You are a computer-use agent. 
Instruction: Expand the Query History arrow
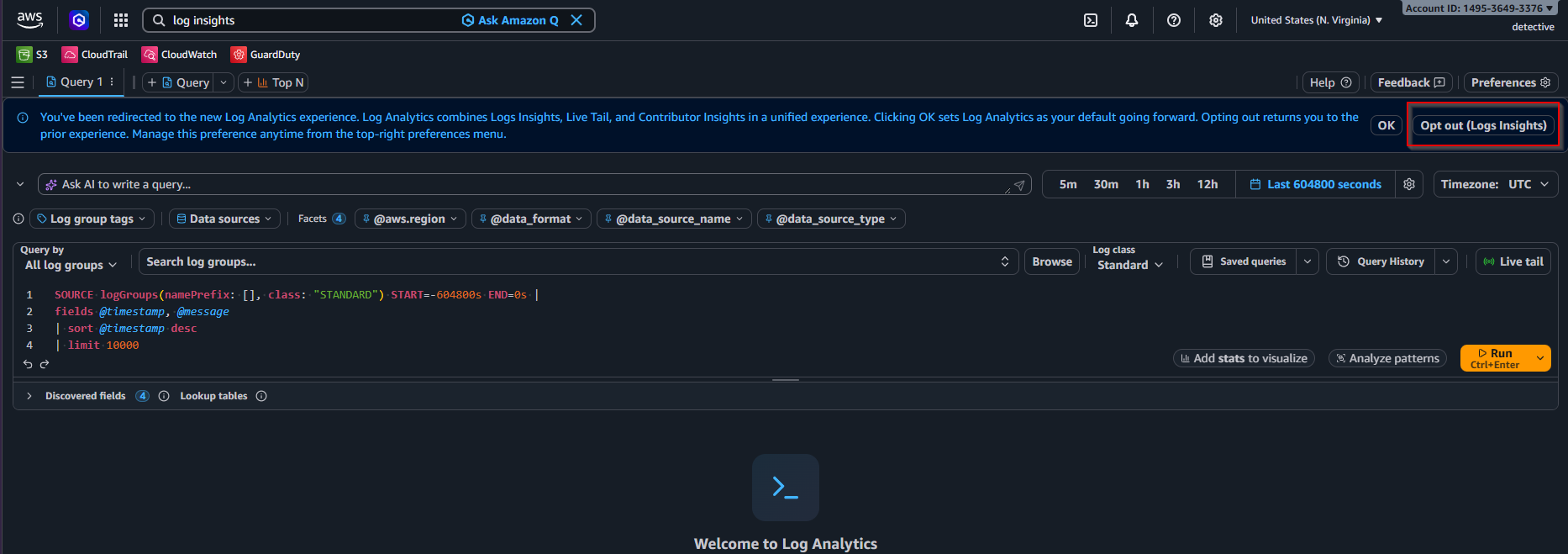(x=1446, y=261)
